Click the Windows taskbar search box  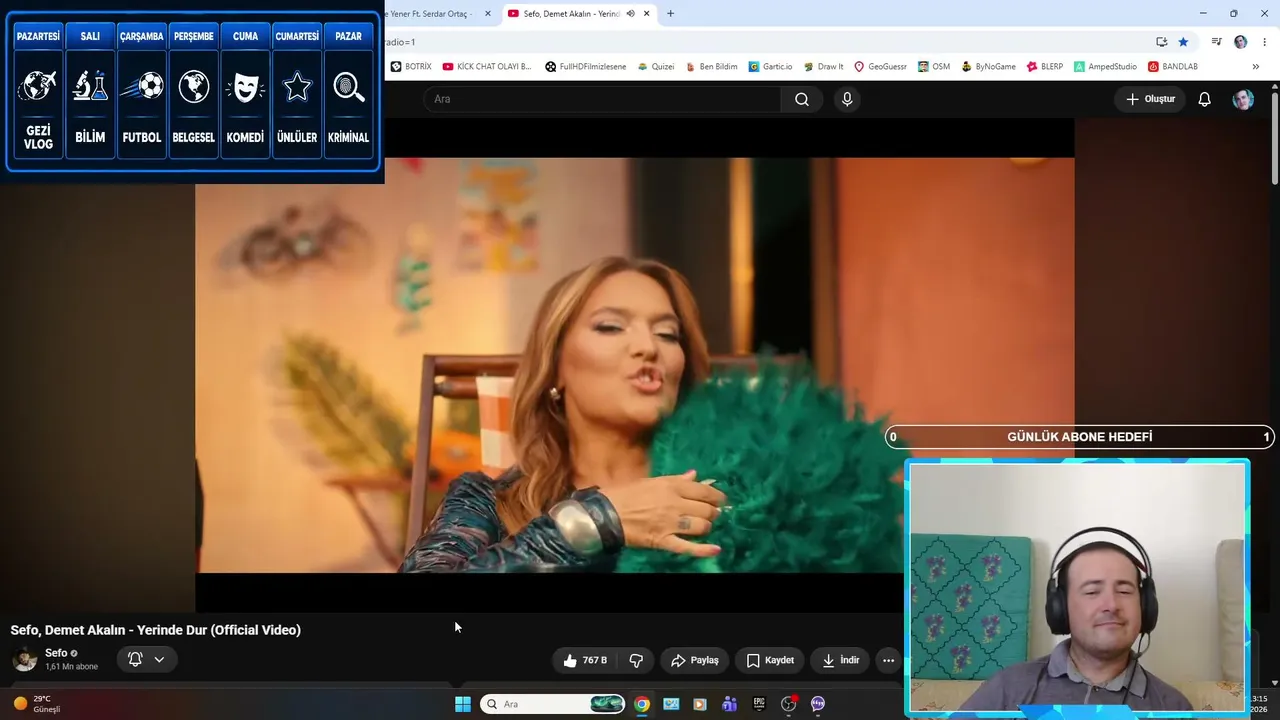point(553,704)
